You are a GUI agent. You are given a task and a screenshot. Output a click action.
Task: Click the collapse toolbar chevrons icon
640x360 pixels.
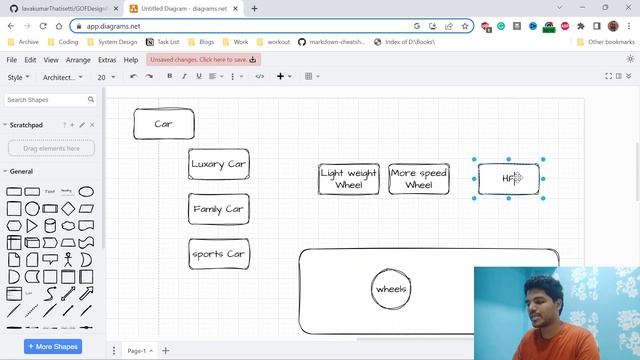click(629, 76)
